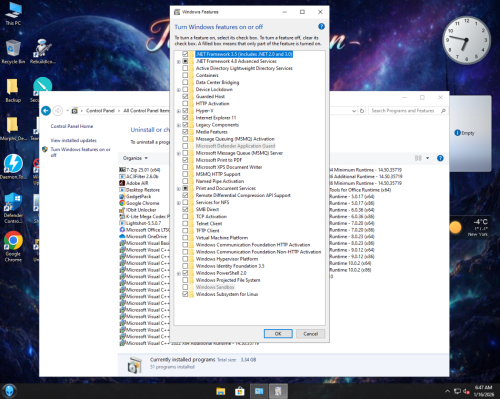Click the help icon in Windows Features dialog
This screenshot has width=500, height=399.
click(321, 26)
